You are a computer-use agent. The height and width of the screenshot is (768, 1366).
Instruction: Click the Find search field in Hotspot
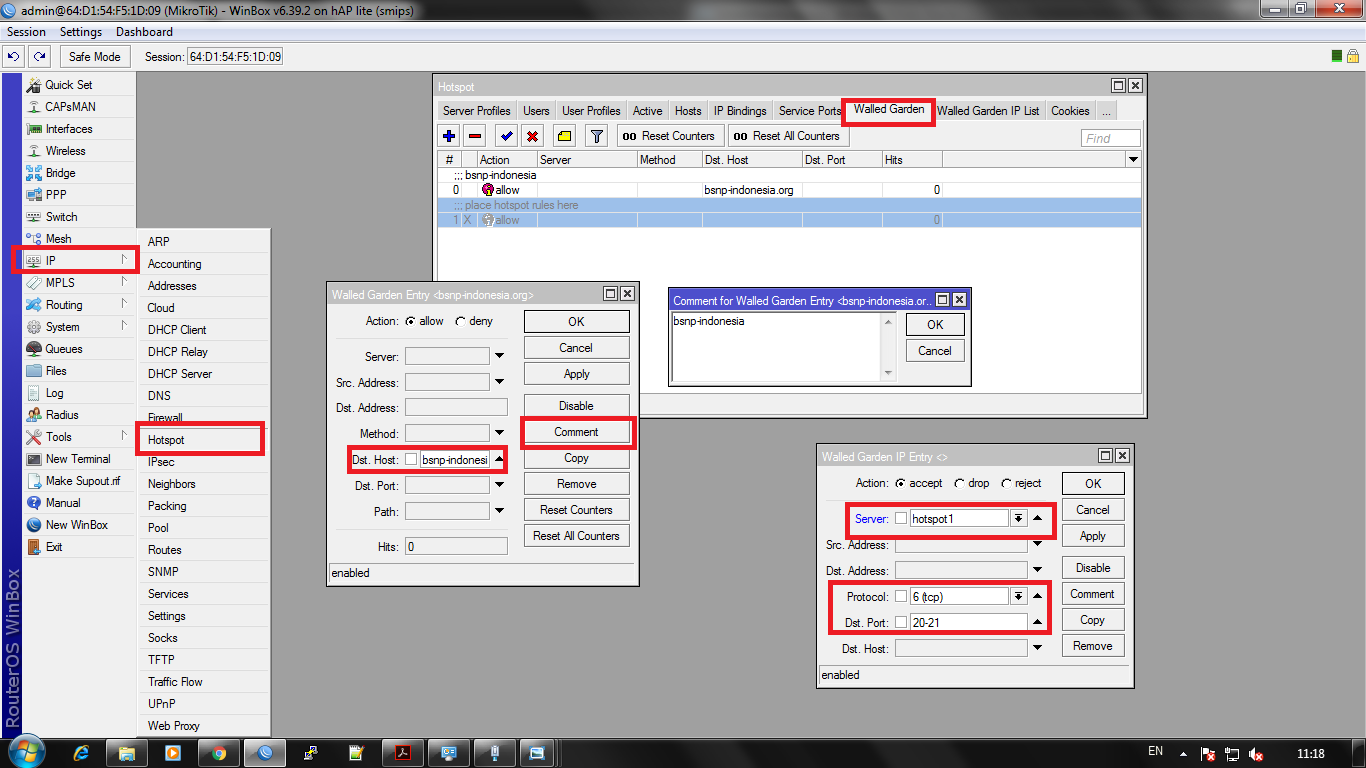click(x=1110, y=138)
